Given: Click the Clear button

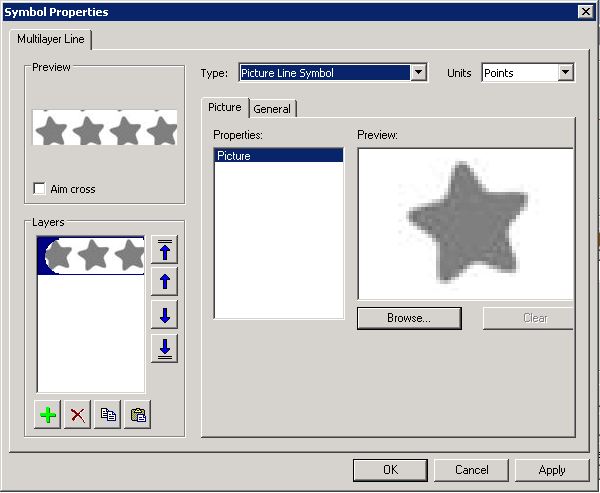Looking at the screenshot, I should (528, 318).
